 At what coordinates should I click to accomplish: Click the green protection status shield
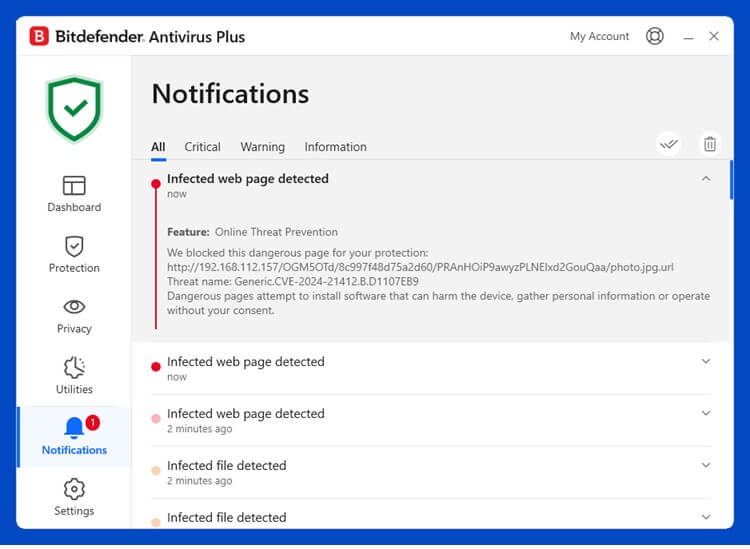74,109
